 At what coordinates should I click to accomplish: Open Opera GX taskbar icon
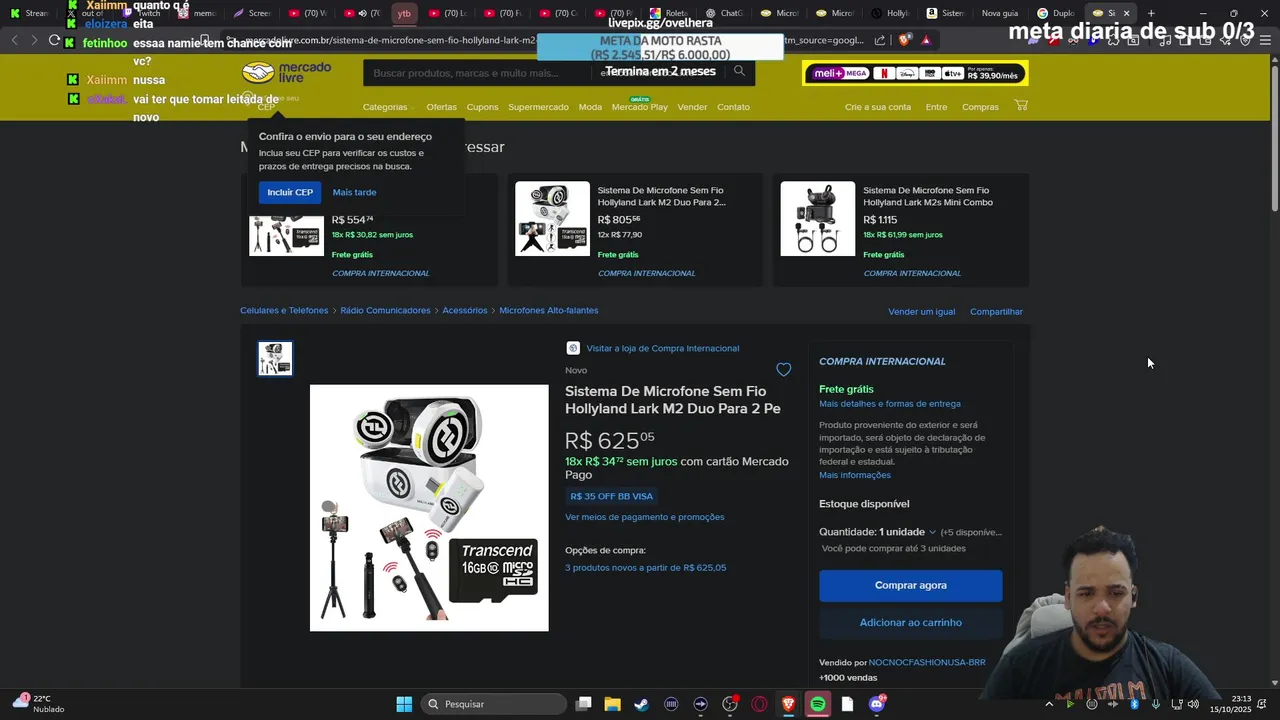point(759,704)
